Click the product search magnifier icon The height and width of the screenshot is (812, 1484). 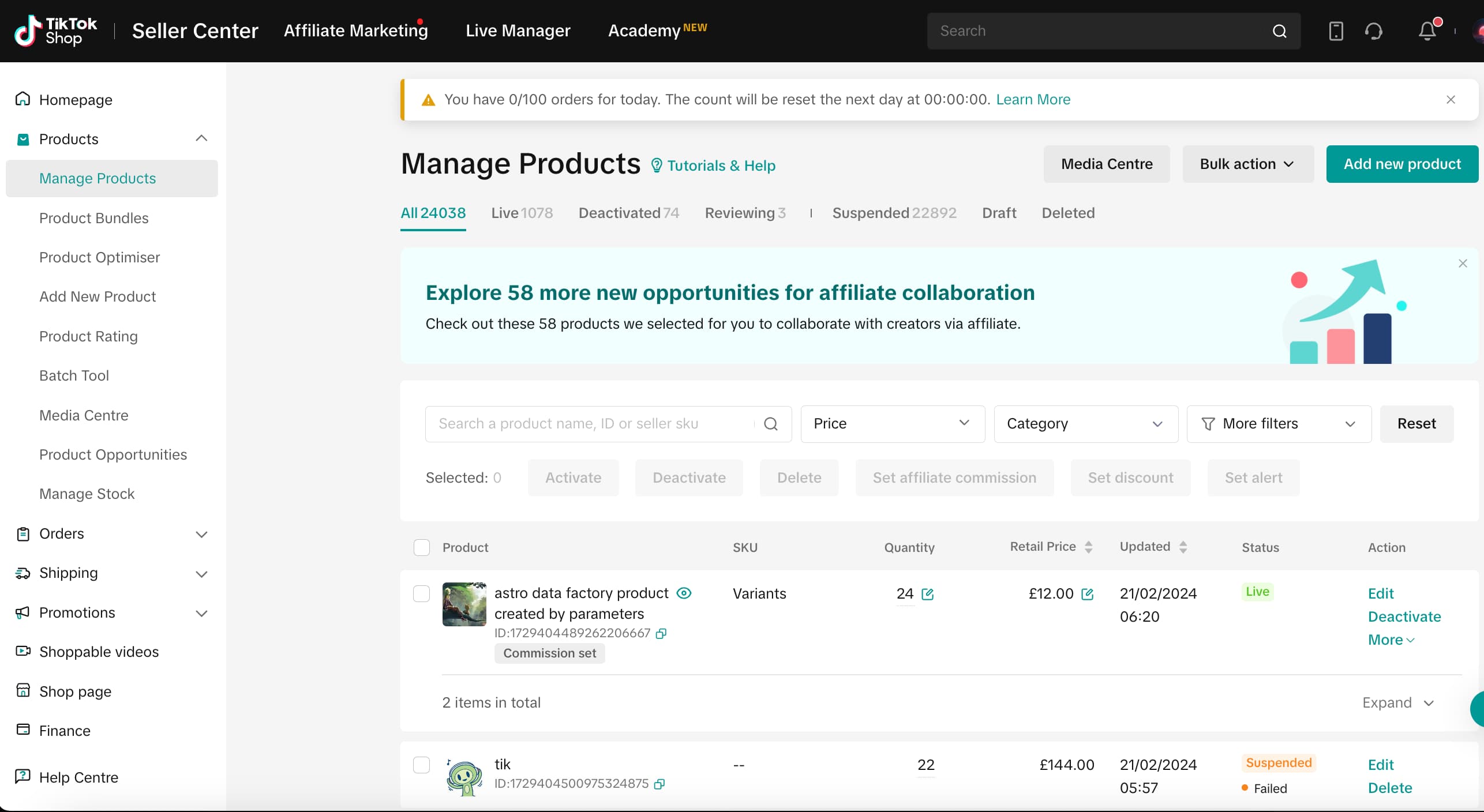point(771,424)
